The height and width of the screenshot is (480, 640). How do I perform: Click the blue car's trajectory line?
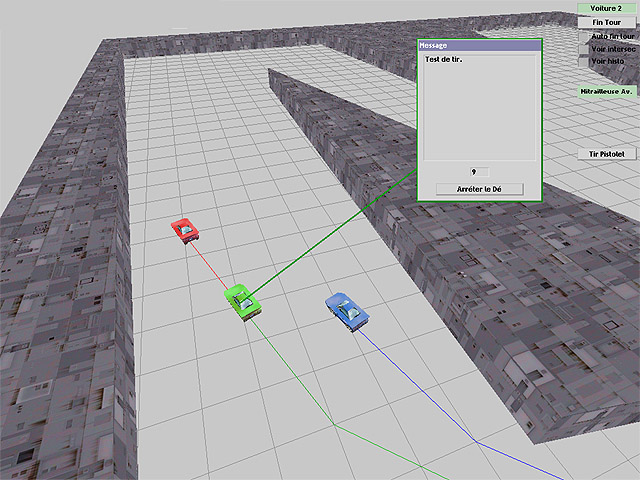point(420,390)
